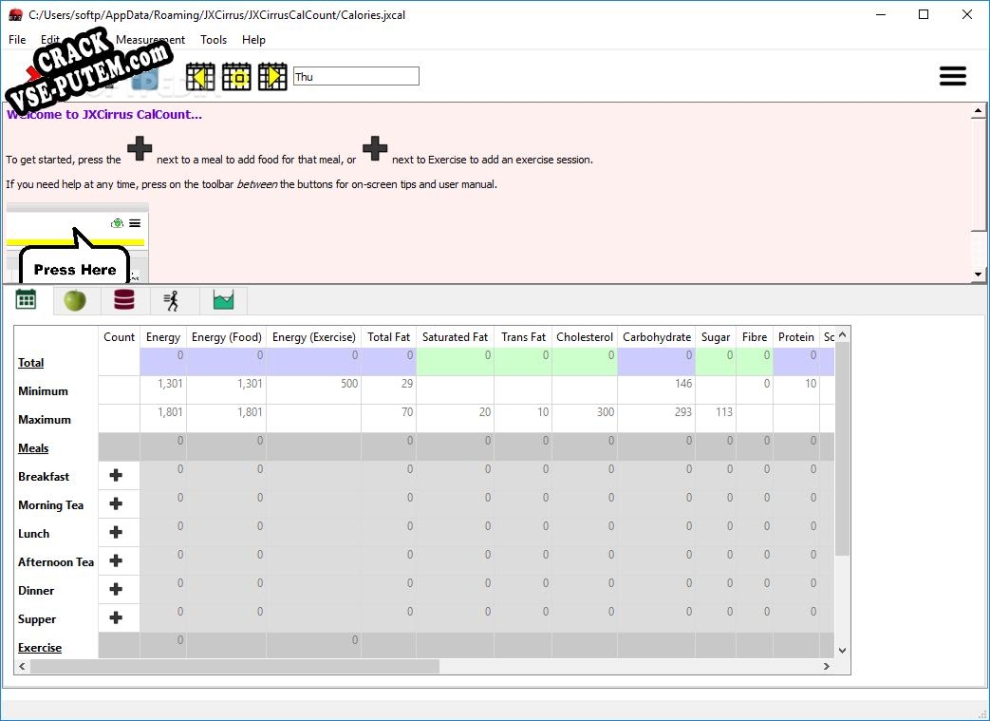Viewport: 990px width, 721px height.
Task: Select the Cholesterol column header
Action: click(585, 337)
